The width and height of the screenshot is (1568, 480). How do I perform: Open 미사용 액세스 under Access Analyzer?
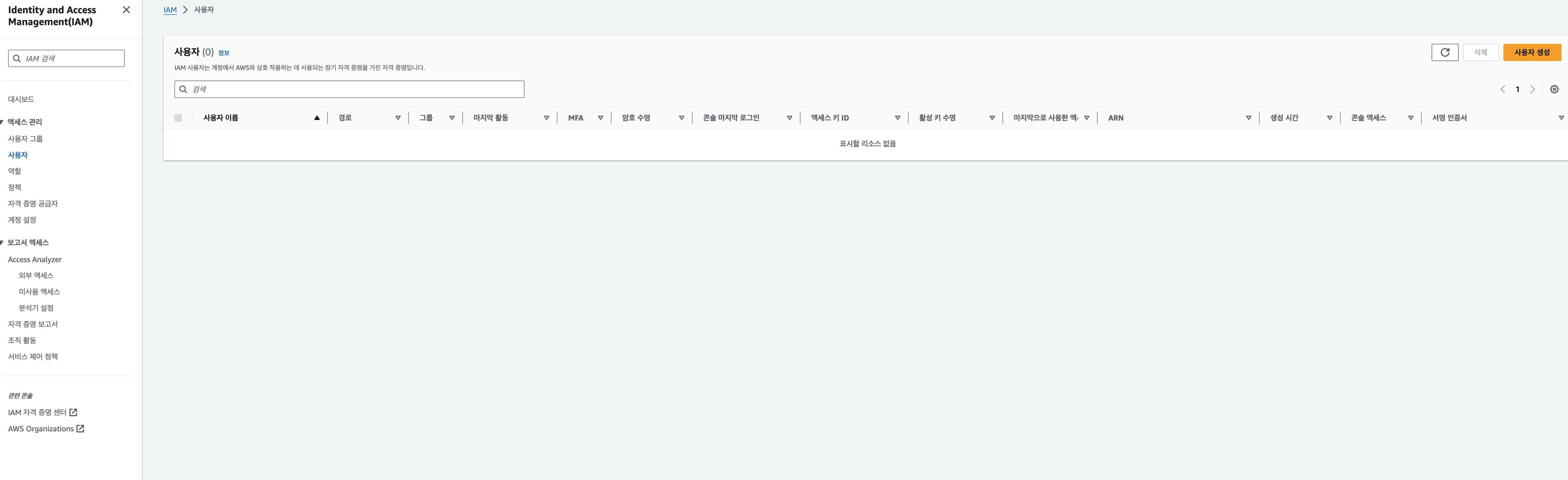point(40,292)
